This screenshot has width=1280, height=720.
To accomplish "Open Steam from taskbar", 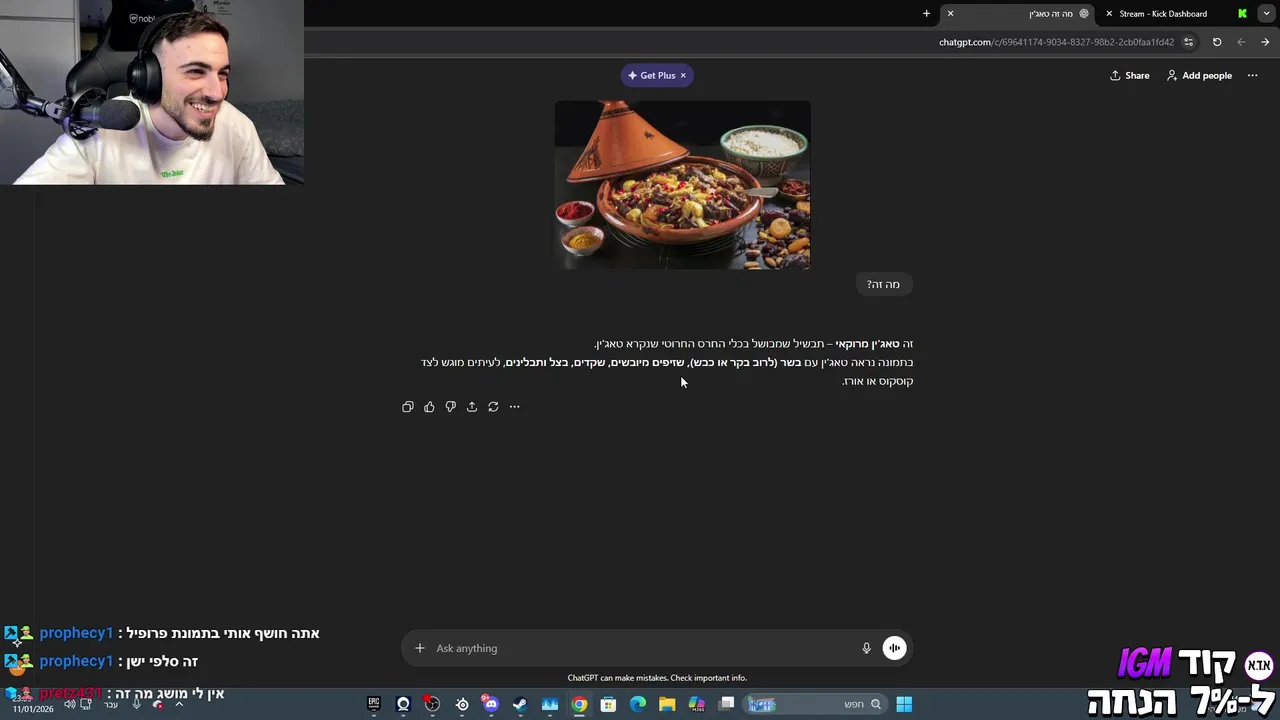I will click(x=520, y=704).
